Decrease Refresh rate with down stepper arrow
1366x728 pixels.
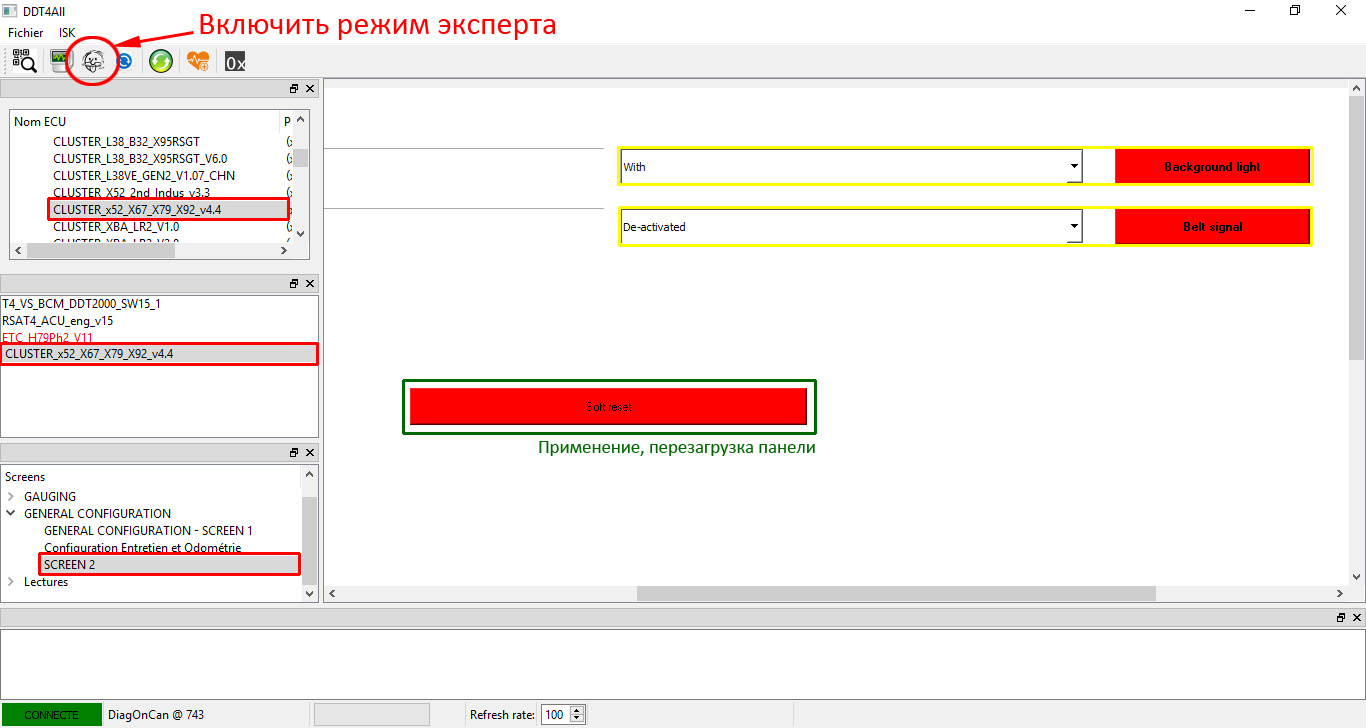pyautogui.click(x=577, y=720)
